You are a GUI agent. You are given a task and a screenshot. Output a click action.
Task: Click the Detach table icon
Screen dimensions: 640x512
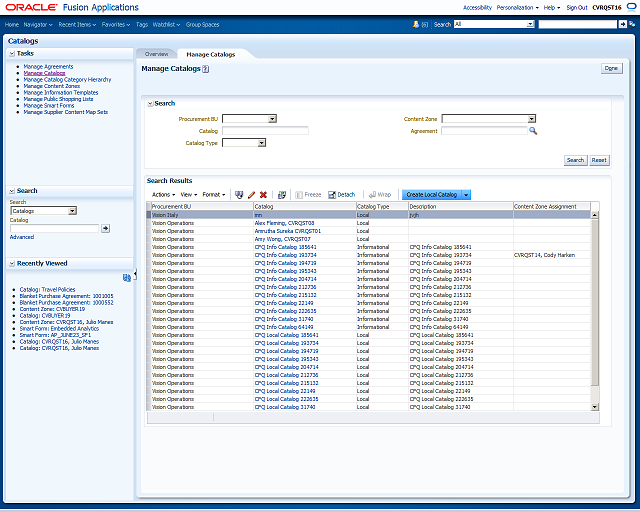(342, 195)
